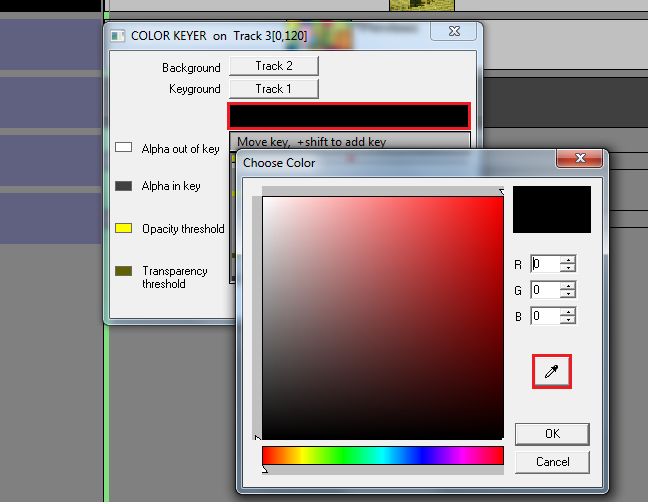Viewport: 648px width, 502px height.
Task: Click the 'Move key, +shift to add key' bar
Action: tap(350, 142)
